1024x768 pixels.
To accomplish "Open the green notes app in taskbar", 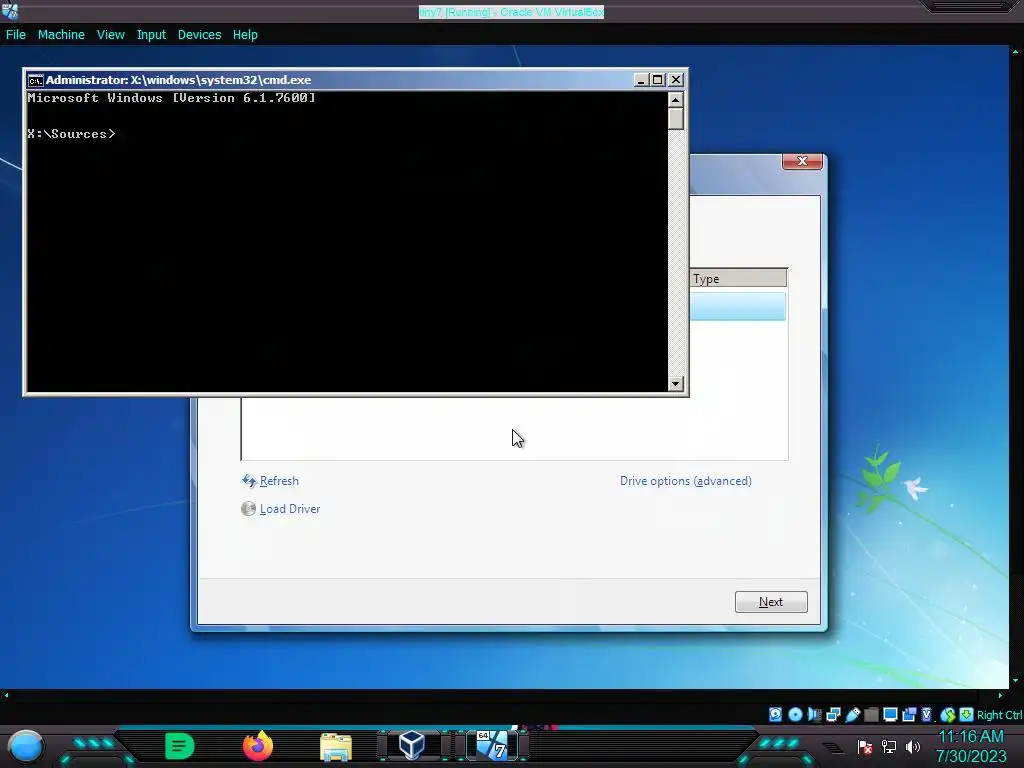I will tap(180, 746).
